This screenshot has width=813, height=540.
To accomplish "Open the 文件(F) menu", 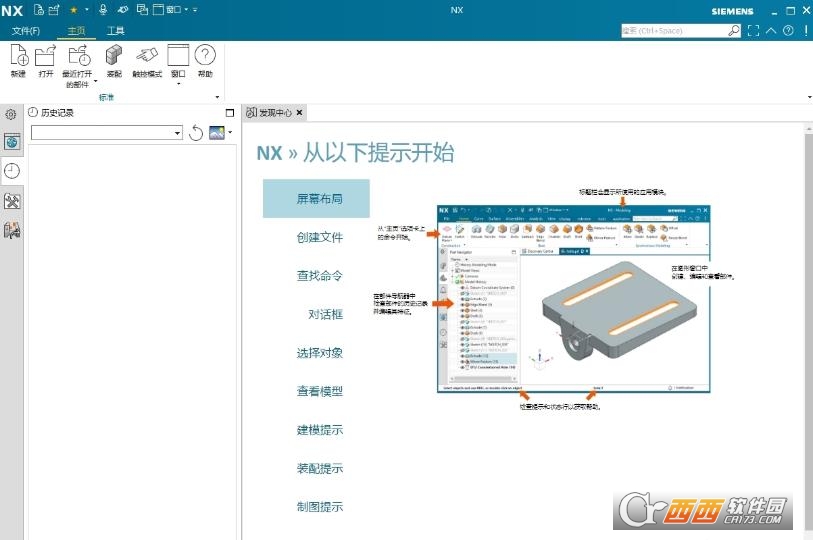I will click(25, 31).
